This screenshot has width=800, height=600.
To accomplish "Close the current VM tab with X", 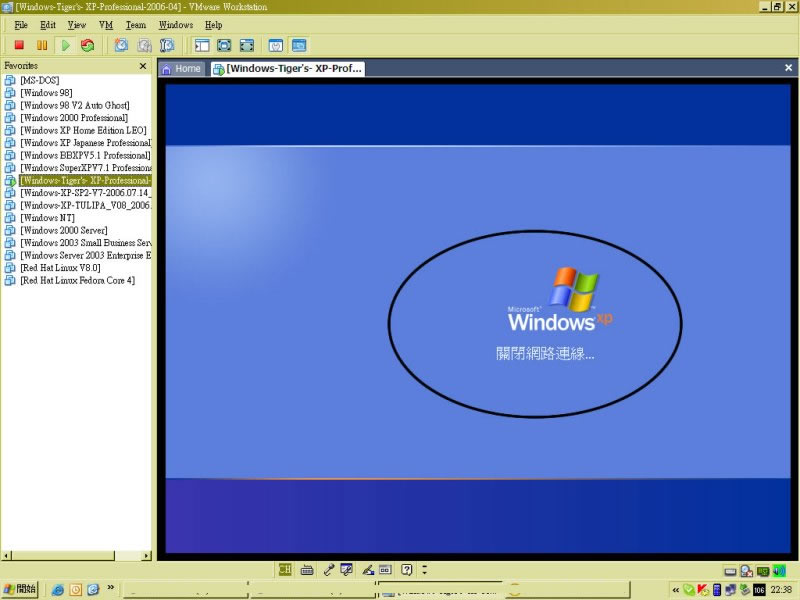I will tap(788, 68).
